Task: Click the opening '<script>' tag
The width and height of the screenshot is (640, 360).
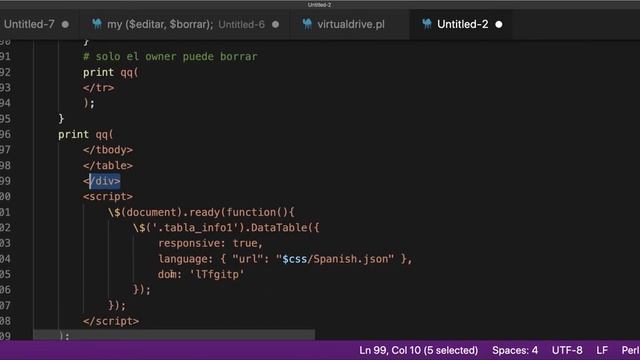Action: tap(108, 196)
